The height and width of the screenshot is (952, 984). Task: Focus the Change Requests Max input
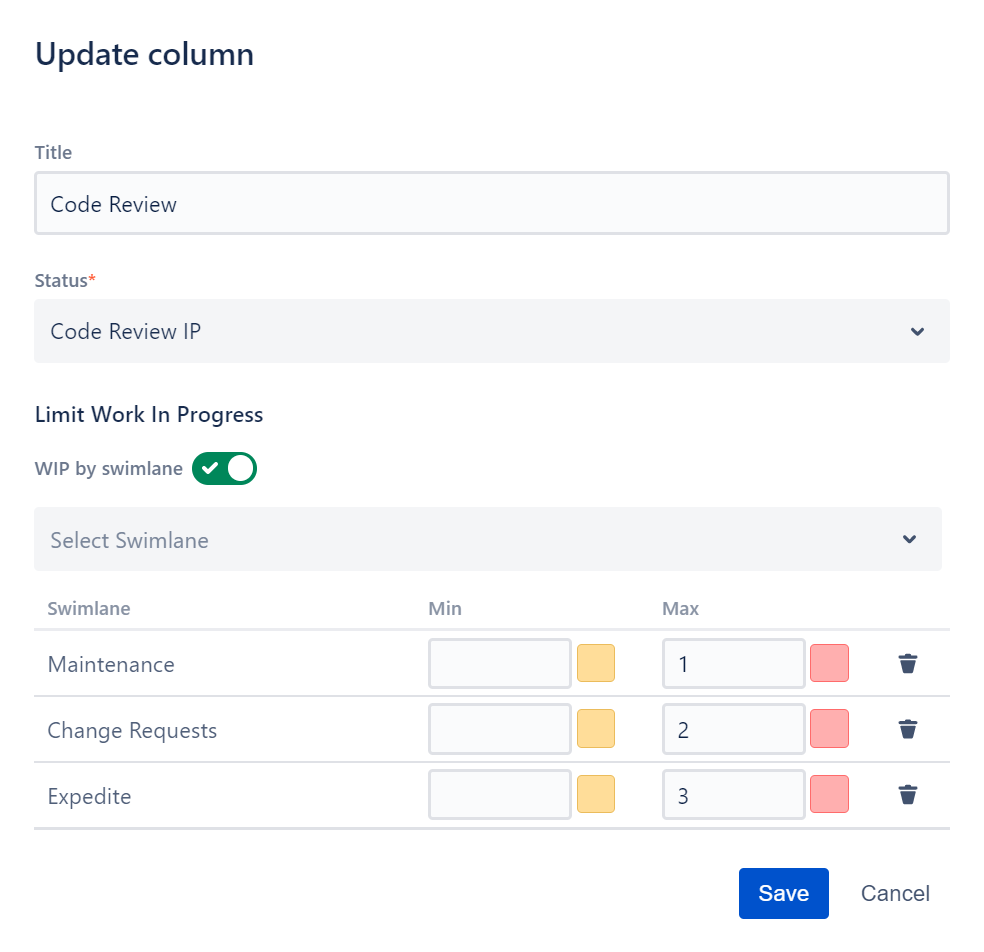click(x=734, y=729)
